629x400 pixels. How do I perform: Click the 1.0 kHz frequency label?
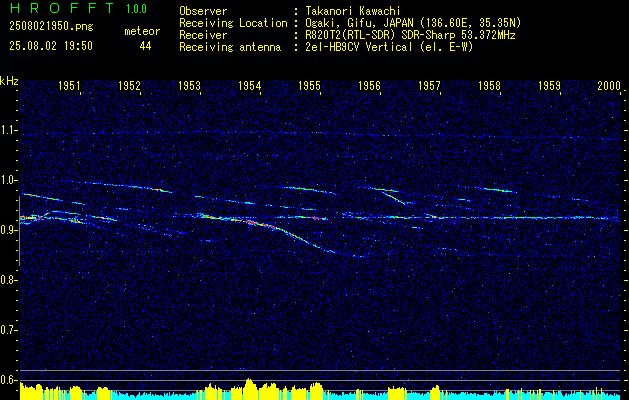tap(7, 180)
